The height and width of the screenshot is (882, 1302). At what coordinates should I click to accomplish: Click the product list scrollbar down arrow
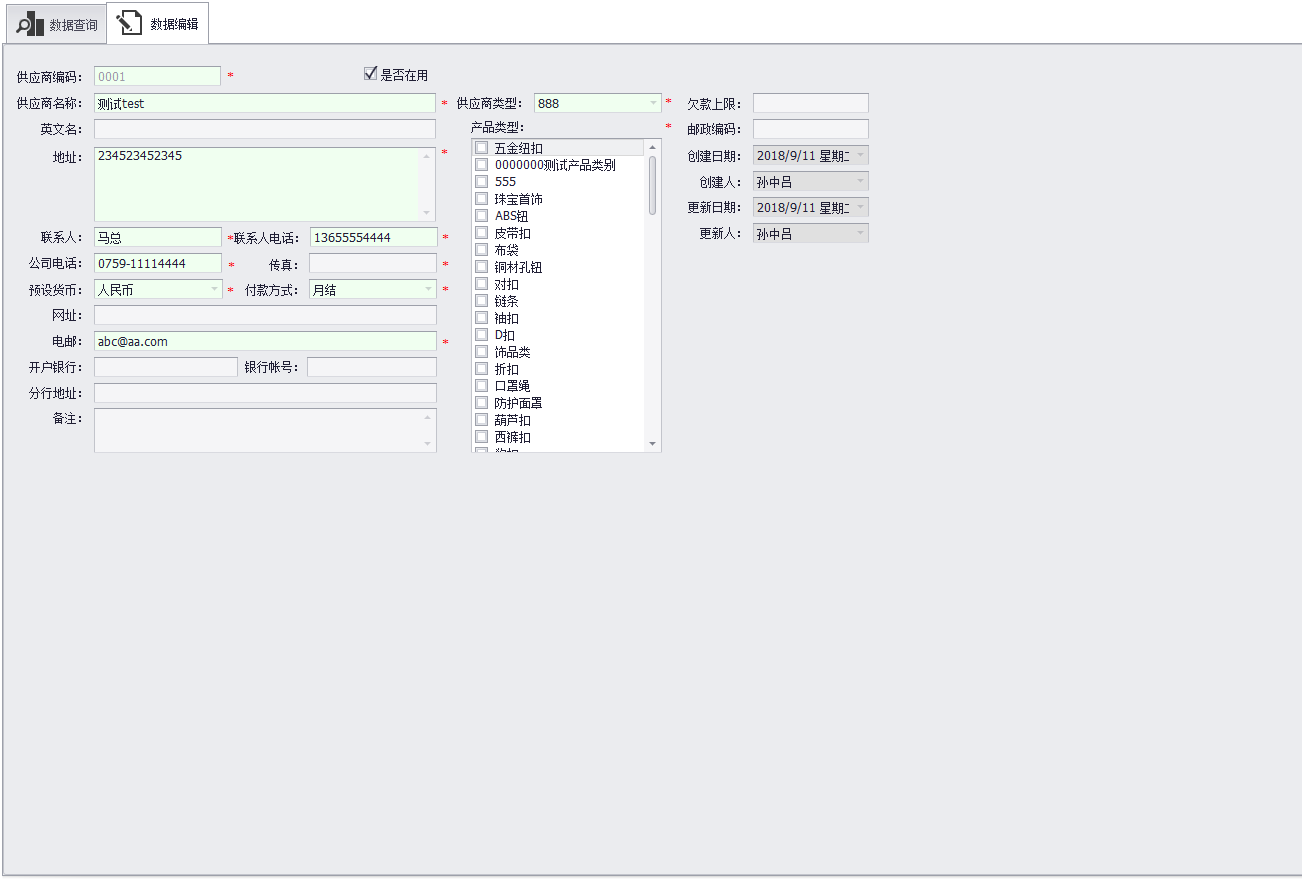tap(653, 443)
